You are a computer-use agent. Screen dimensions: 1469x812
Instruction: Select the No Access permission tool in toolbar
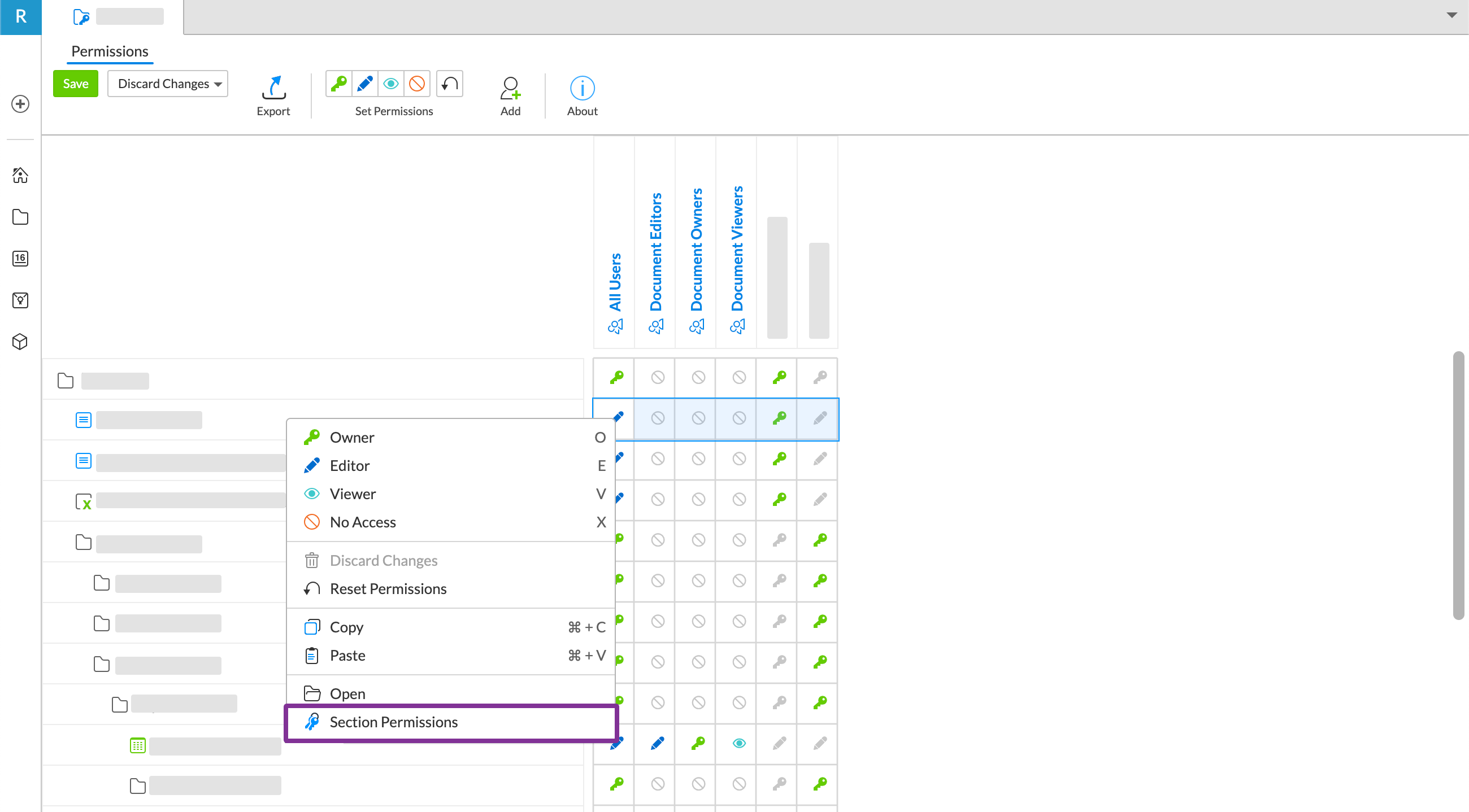point(417,84)
